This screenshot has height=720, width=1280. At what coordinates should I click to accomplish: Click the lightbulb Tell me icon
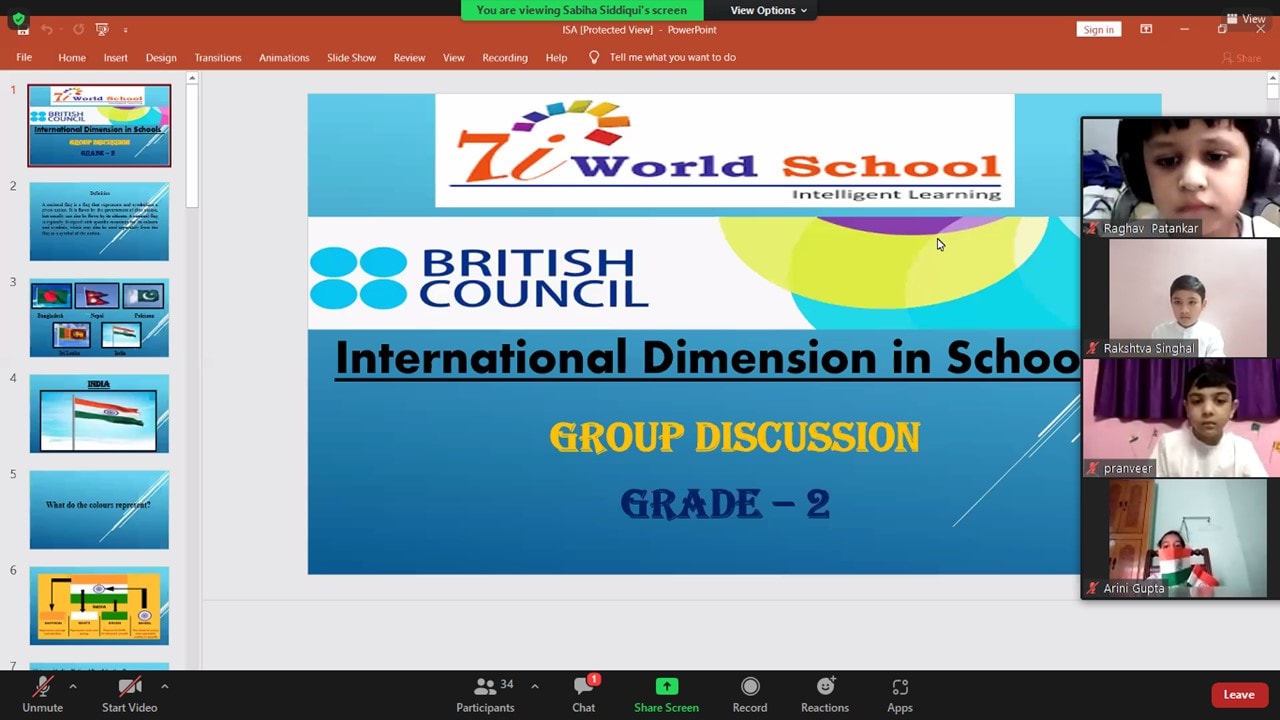[594, 57]
